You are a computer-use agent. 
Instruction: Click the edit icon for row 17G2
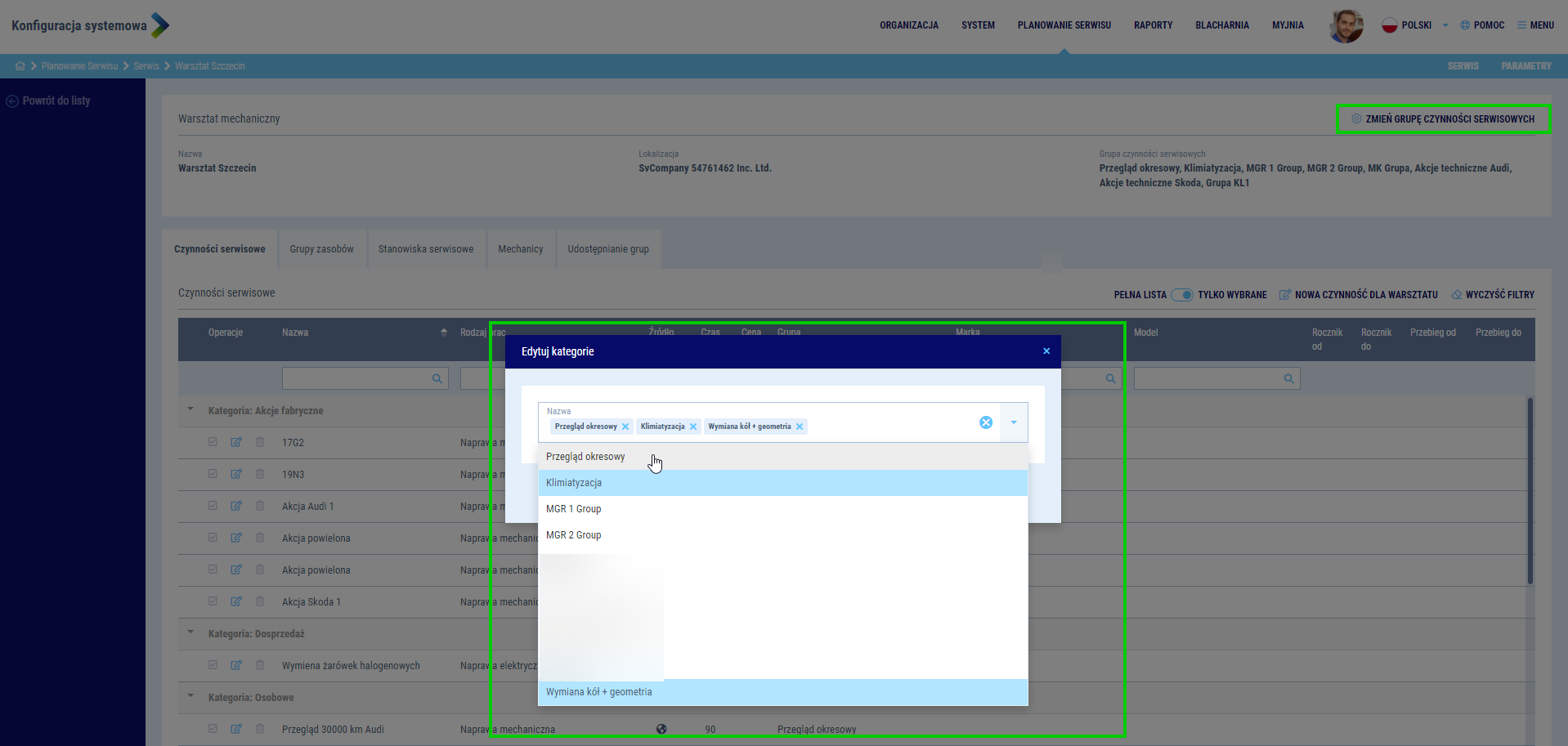(236, 442)
